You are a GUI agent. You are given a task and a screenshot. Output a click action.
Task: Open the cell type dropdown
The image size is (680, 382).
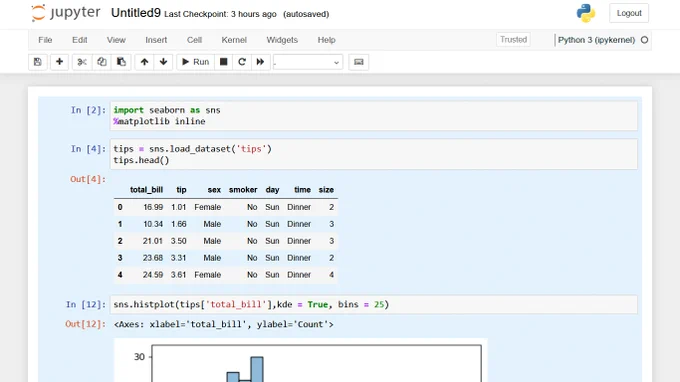(308, 62)
